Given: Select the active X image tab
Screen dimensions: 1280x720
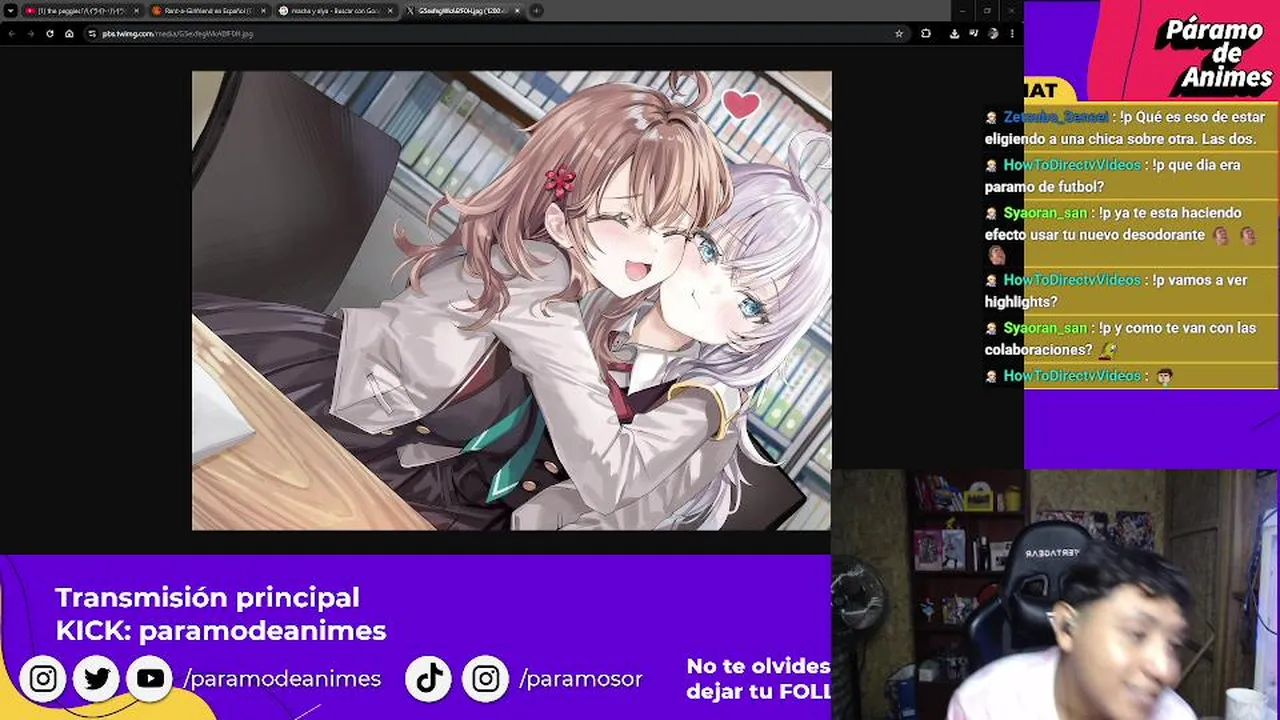Looking at the screenshot, I should (464, 11).
